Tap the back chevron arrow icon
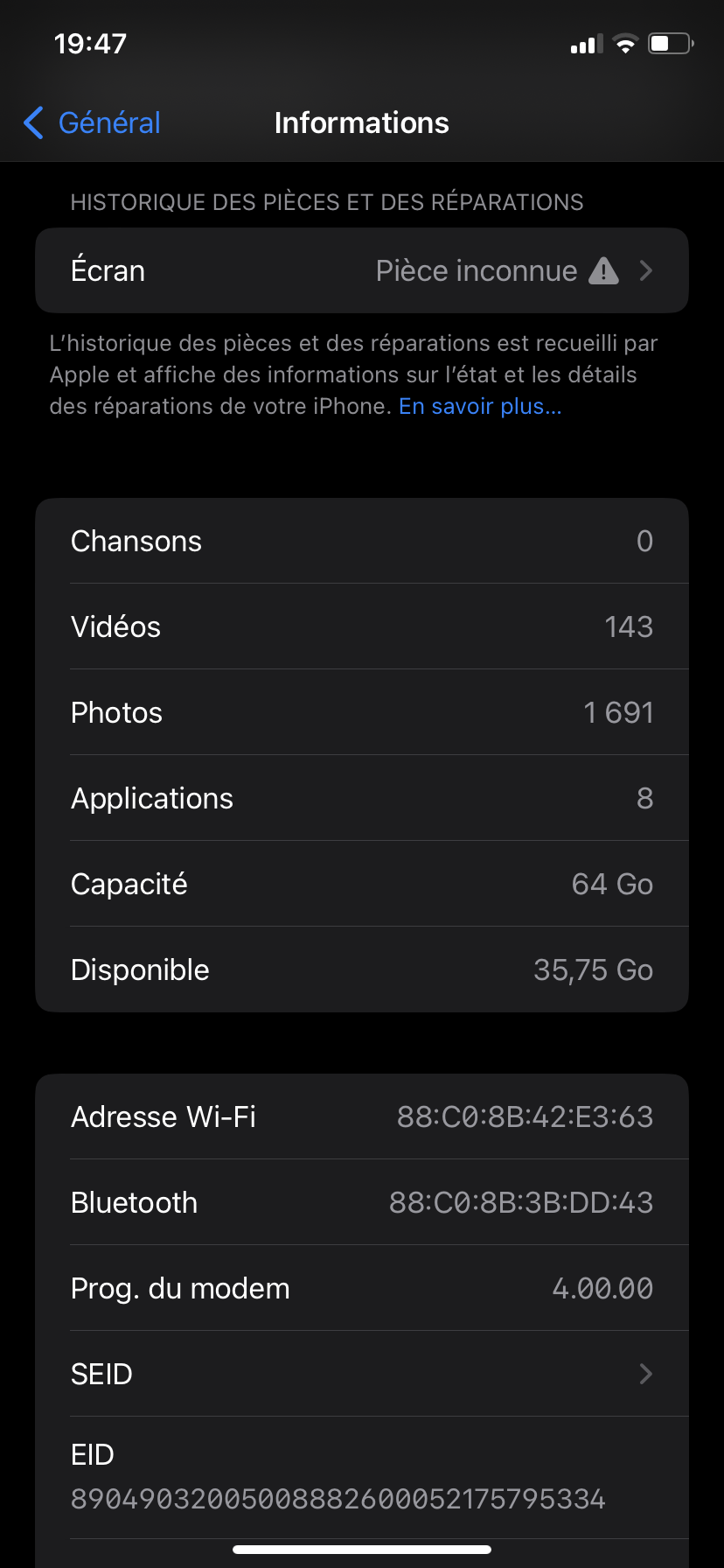724x1568 pixels. [33, 123]
